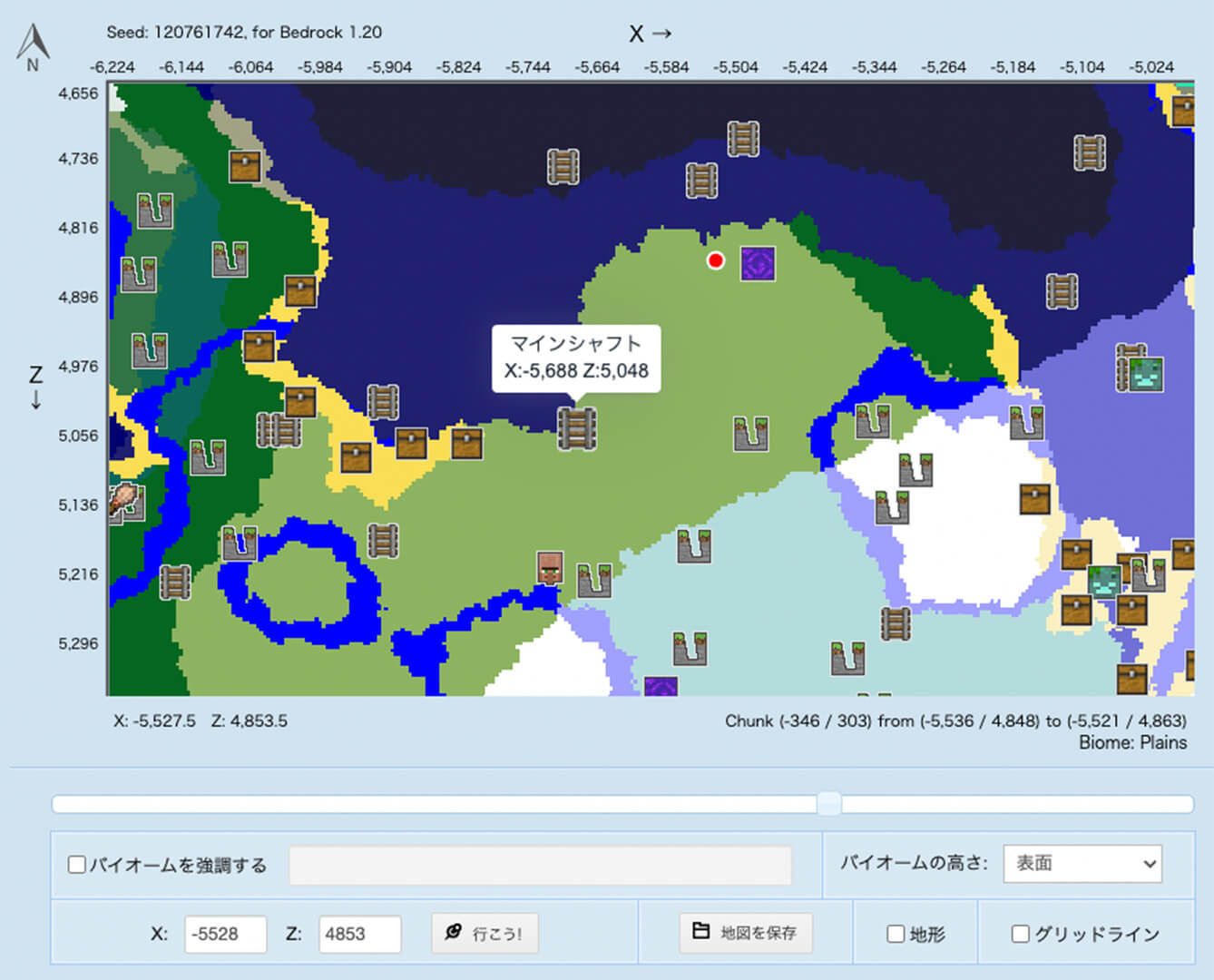The width and height of the screenshot is (1214, 980).
Task: Select the drowned-face icon in the purple biome
Action: coord(1145,374)
